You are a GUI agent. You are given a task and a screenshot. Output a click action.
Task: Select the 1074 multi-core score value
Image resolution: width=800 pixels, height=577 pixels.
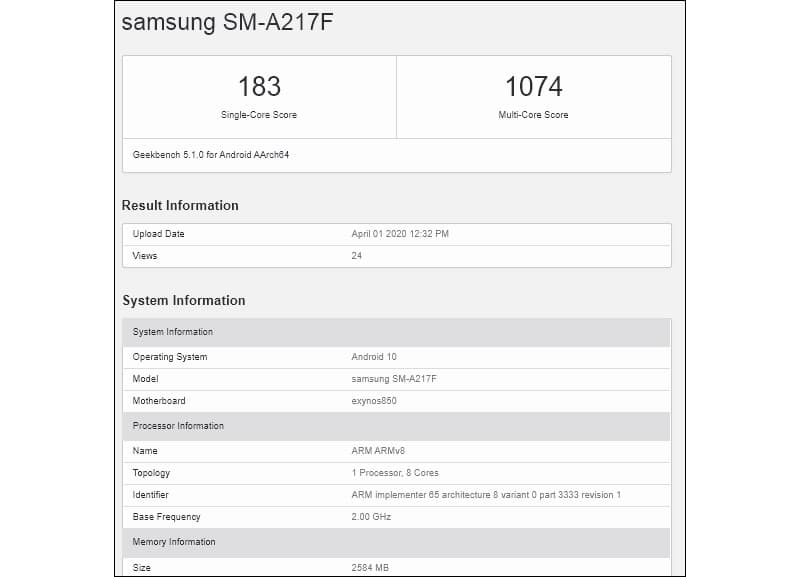[534, 86]
